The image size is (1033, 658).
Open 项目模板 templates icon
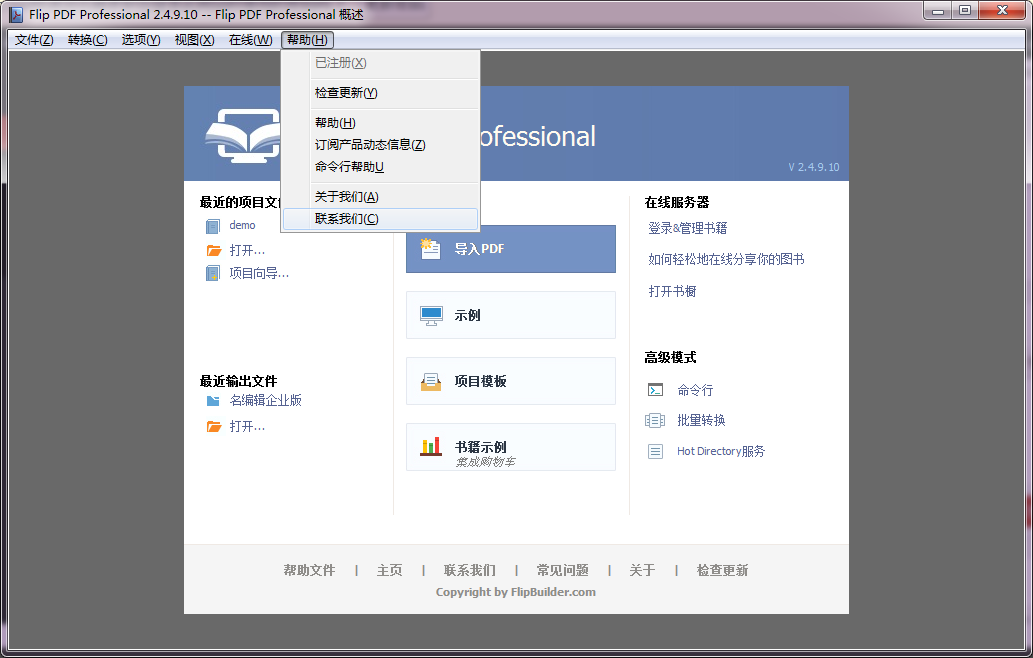pyautogui.click(x=430, y=381)
